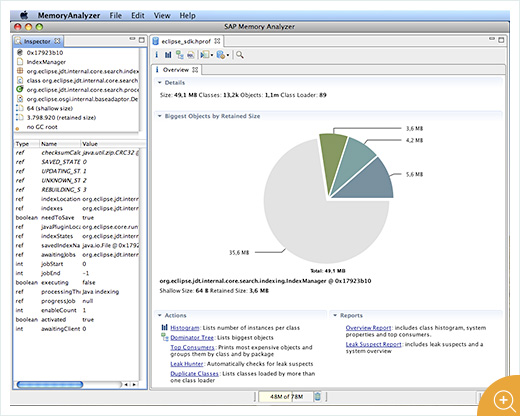Image resolution: width=520 pixels, height=416 pixels.
Task: Open the Edit menu
Action: 138,15
